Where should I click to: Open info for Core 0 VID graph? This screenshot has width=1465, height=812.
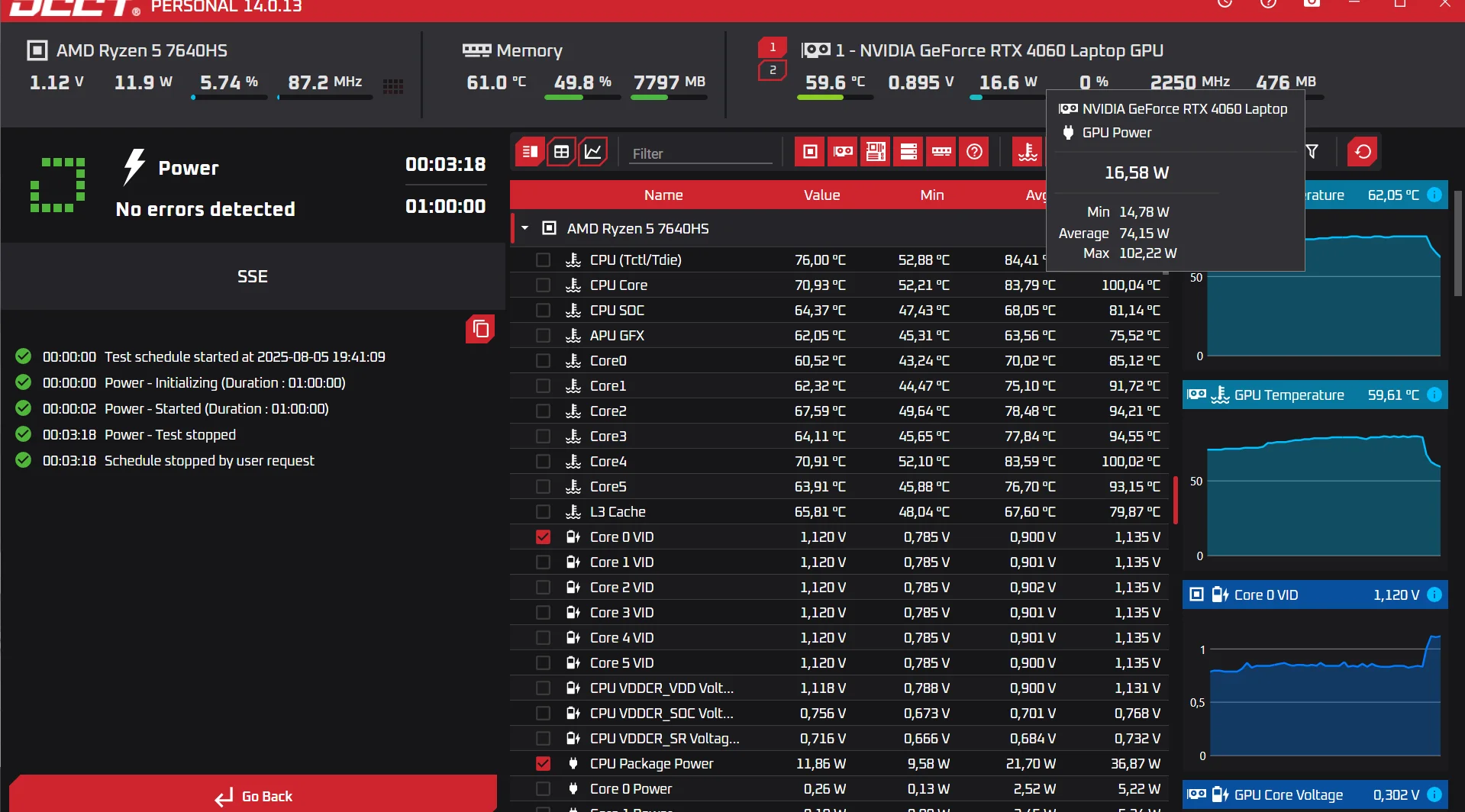pos(1434,594)
